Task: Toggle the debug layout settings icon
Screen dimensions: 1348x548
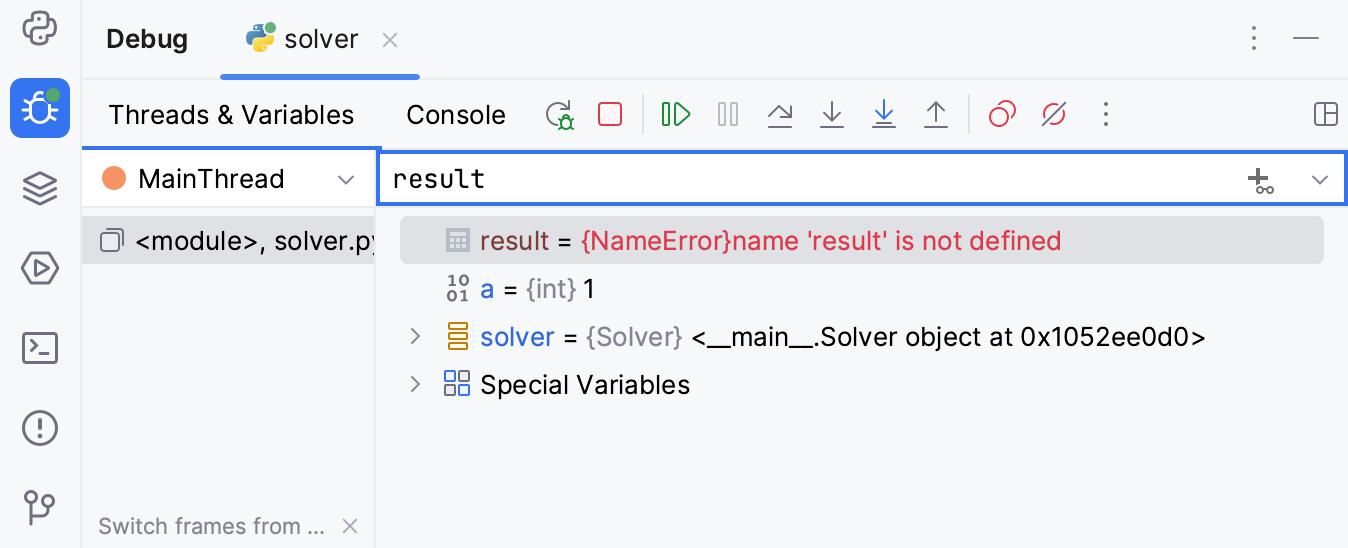Action: click(x=1326, y=115)
